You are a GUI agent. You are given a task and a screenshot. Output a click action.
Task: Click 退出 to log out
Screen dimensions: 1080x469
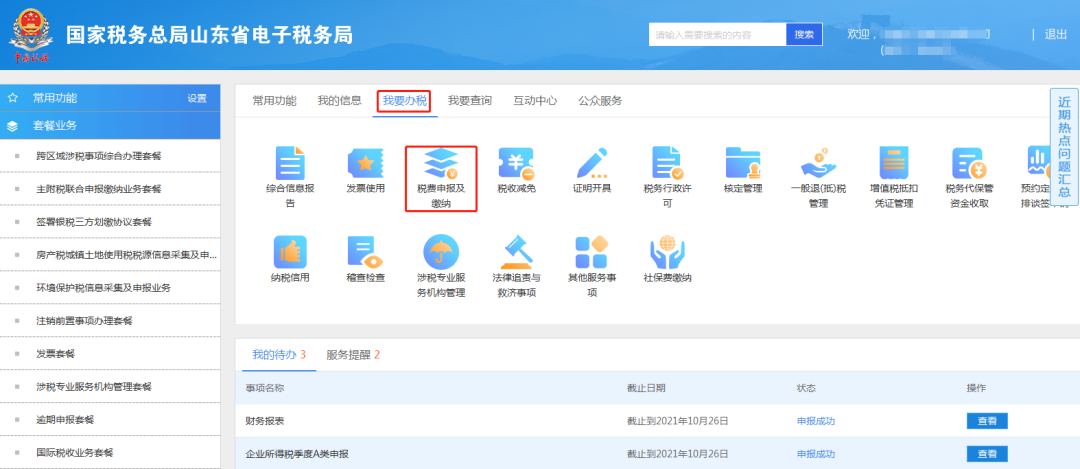[1056, 34]
